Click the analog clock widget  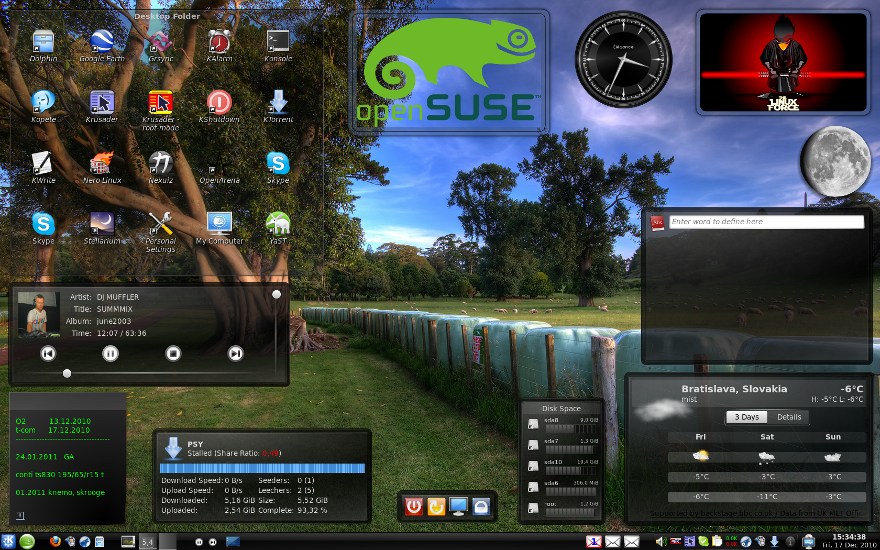click(623, 60)
